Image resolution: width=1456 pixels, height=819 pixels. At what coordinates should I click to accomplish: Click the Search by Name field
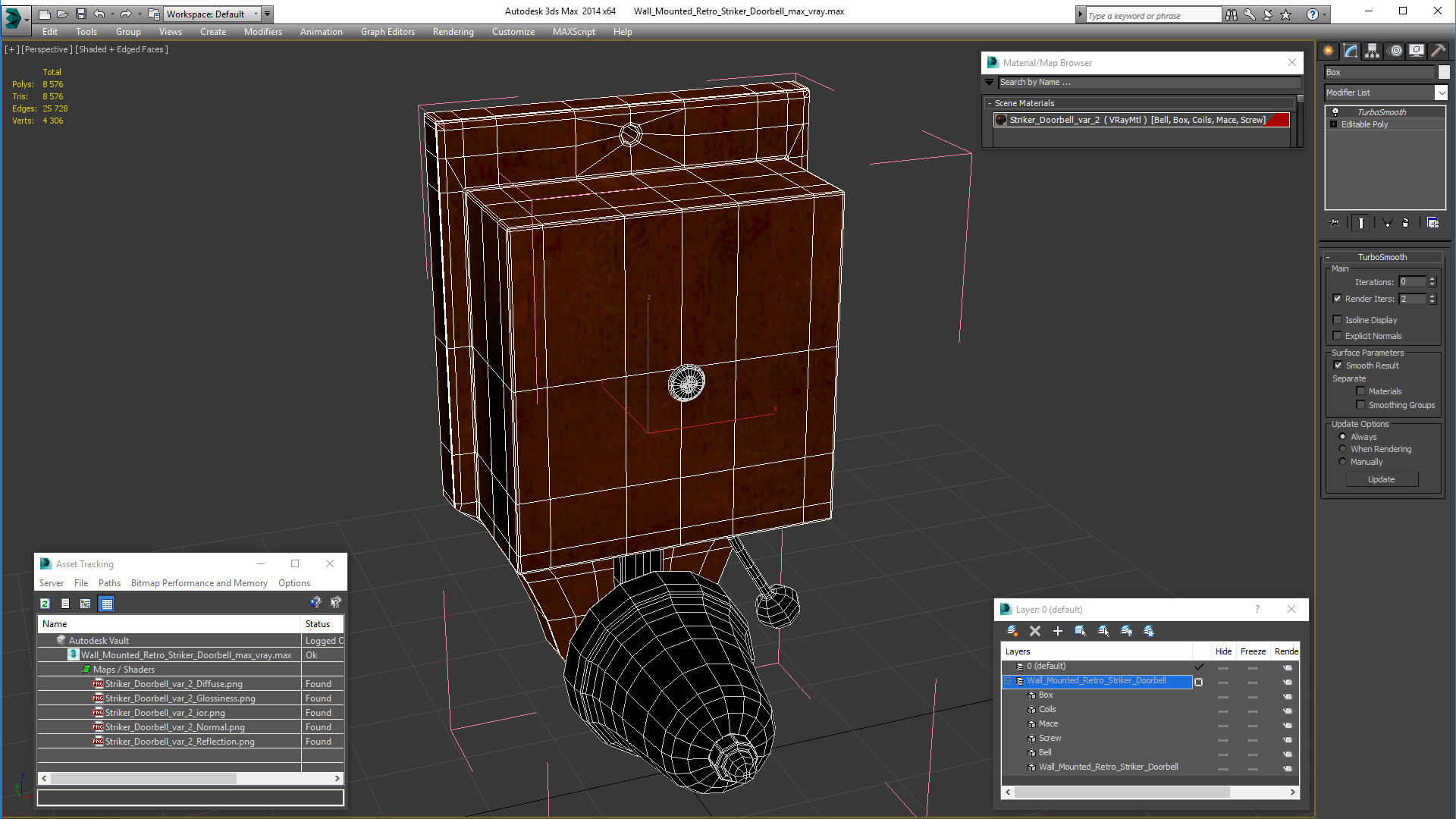1149,82
